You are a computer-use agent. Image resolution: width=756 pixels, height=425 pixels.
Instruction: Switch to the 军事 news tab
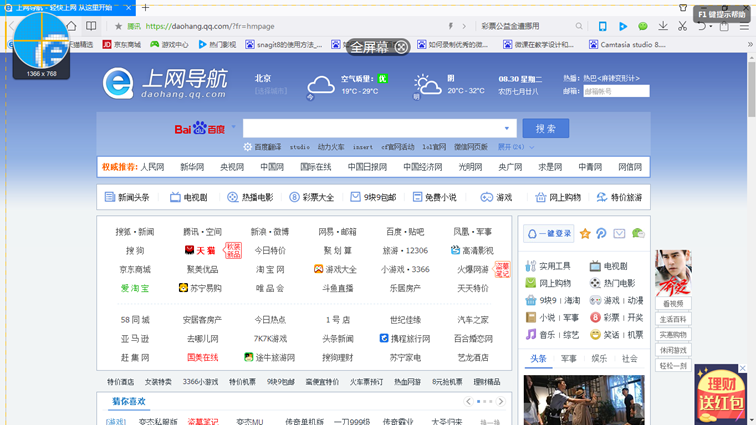point(568,358)
